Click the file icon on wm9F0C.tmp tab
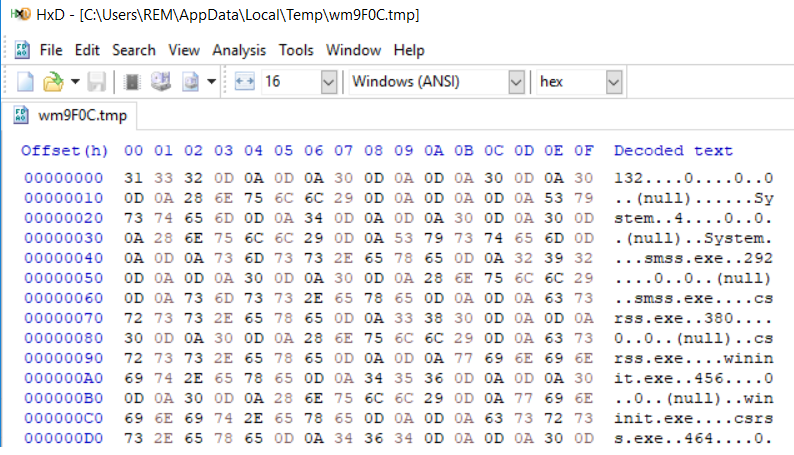This screenshot has width=794, height=455. (x=21, y=115)
